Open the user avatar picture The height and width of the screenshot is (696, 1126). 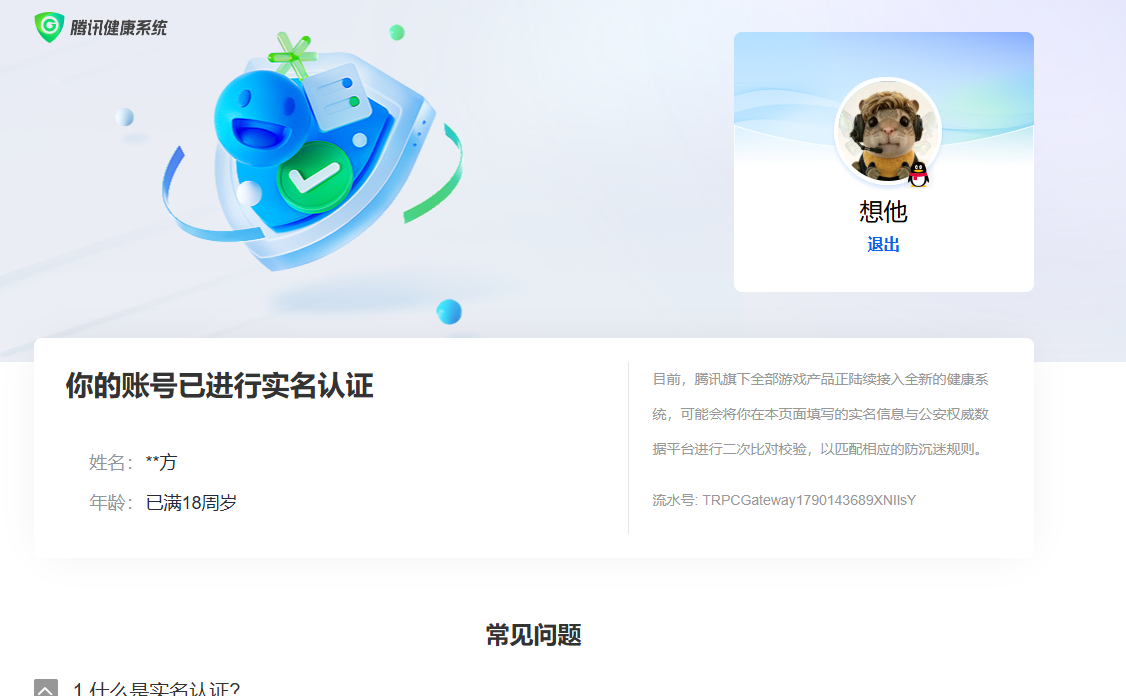pyautogui.click(x=888, y=131)
